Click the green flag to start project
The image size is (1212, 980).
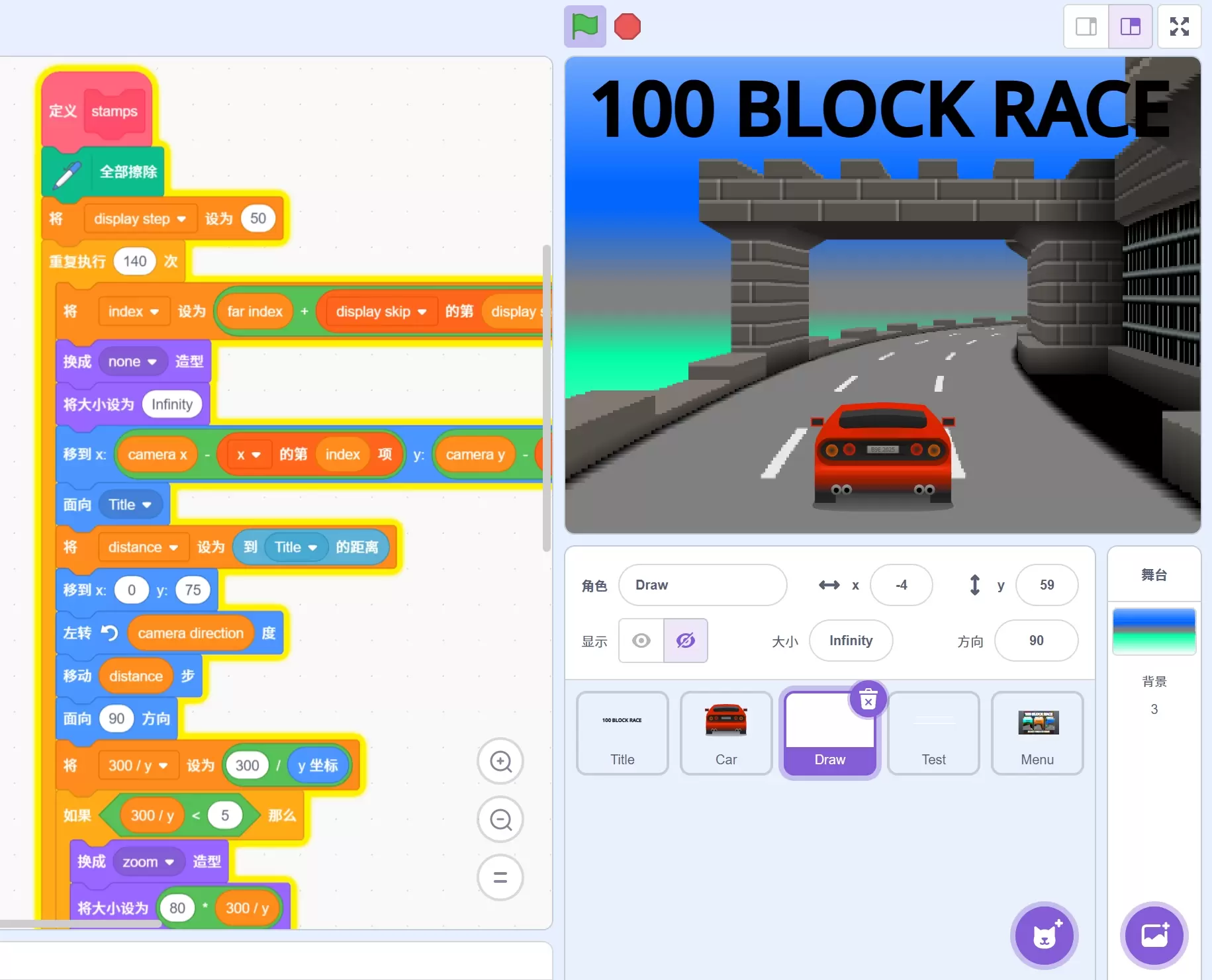pyautogui.click(x=585, y=26)
